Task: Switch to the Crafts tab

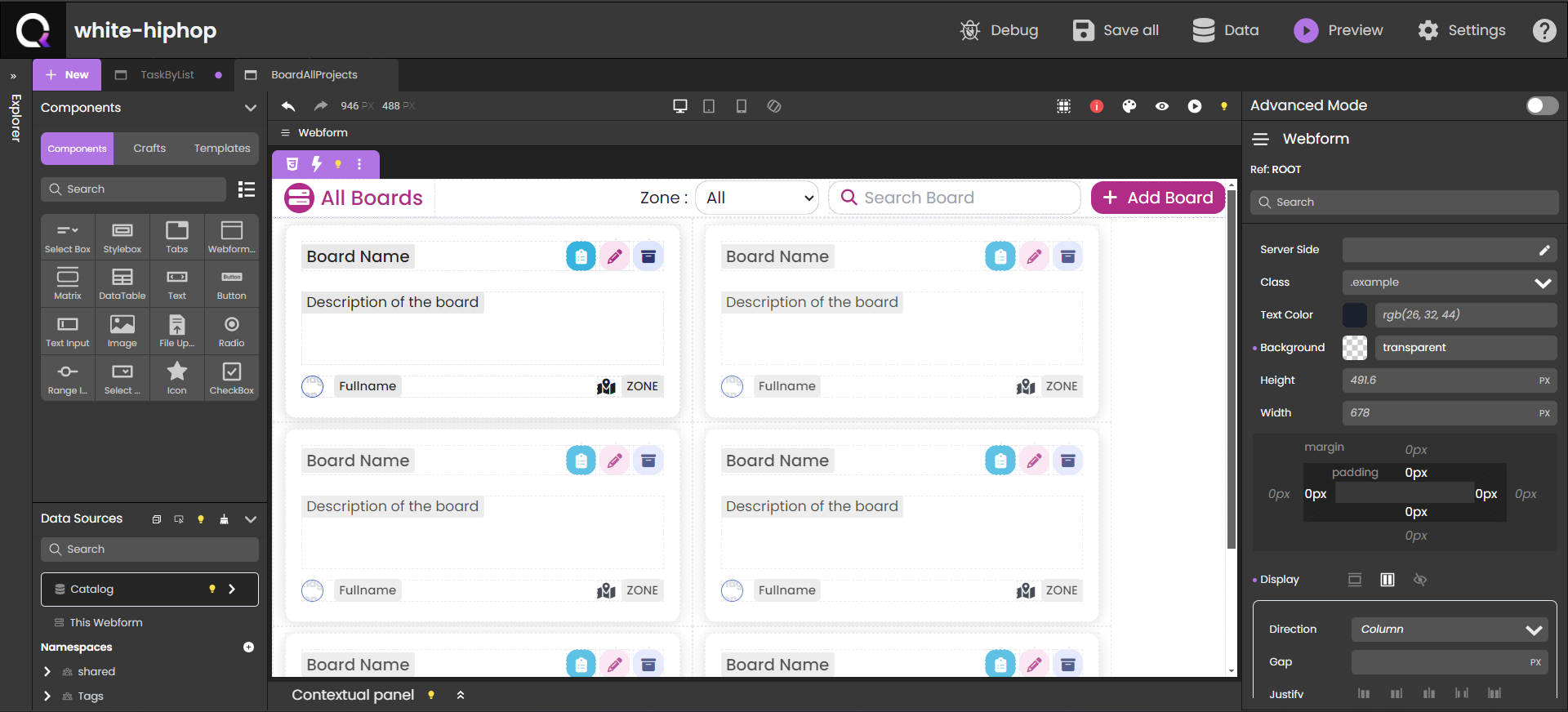Action: [x=149, y=149]
